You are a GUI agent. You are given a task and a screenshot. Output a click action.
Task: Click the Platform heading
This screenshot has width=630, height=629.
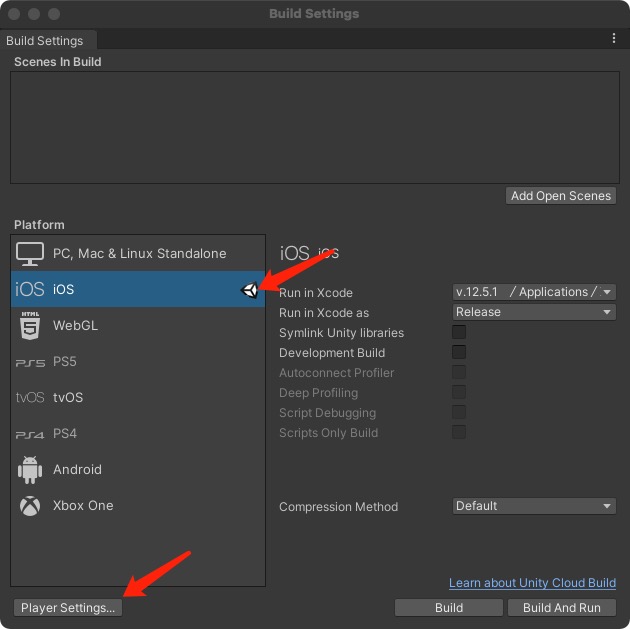point(39,225)
